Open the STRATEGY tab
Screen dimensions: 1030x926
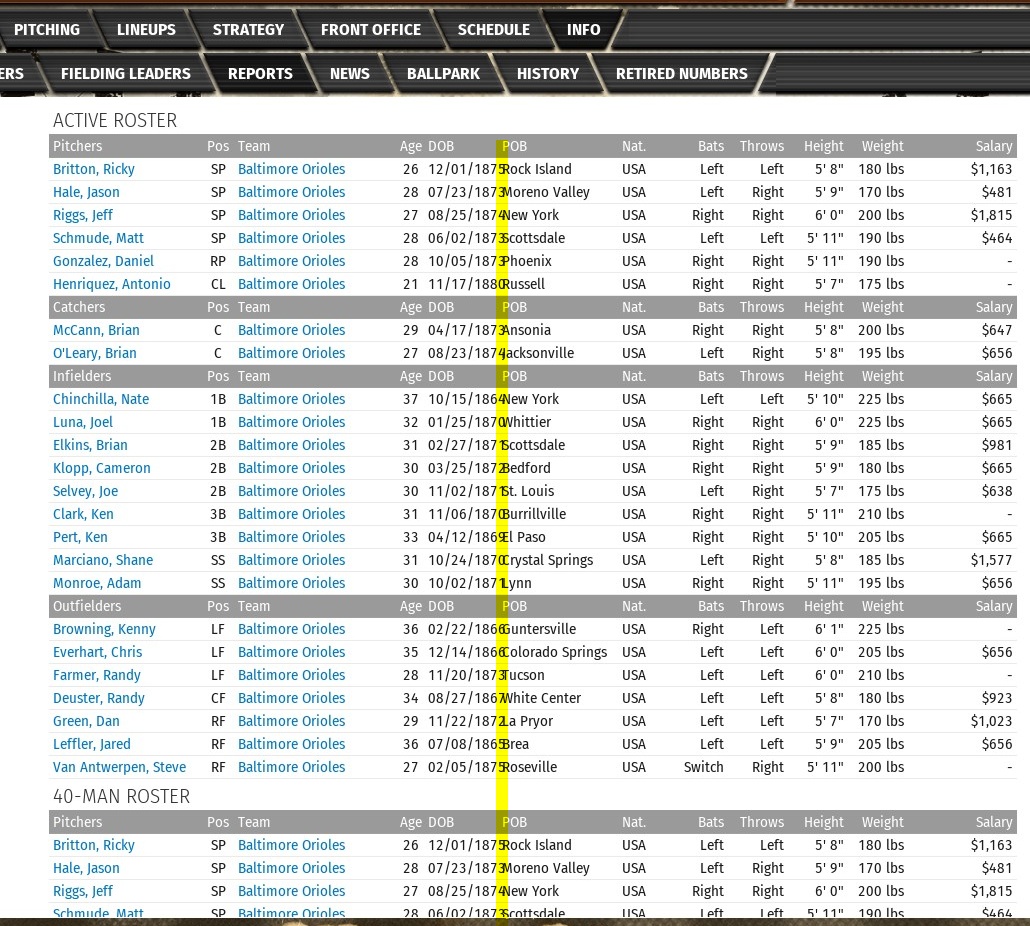click(248, 30)
